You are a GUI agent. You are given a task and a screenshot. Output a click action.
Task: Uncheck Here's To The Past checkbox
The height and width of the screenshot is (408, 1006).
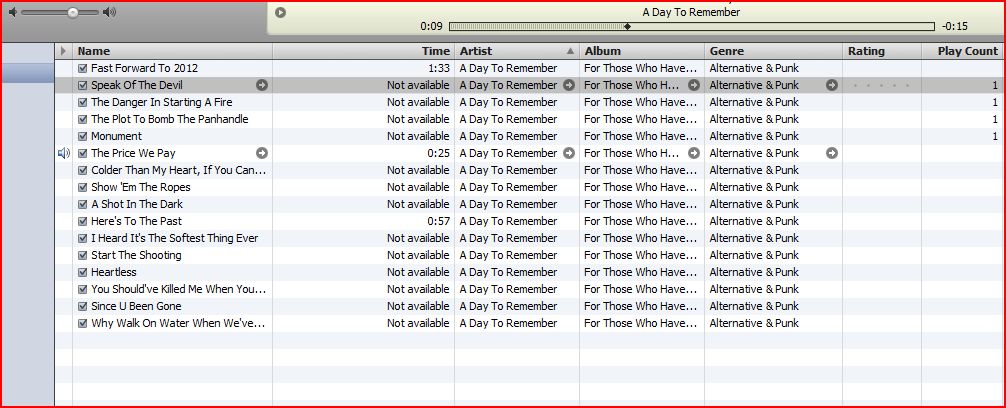coord(82,221)
